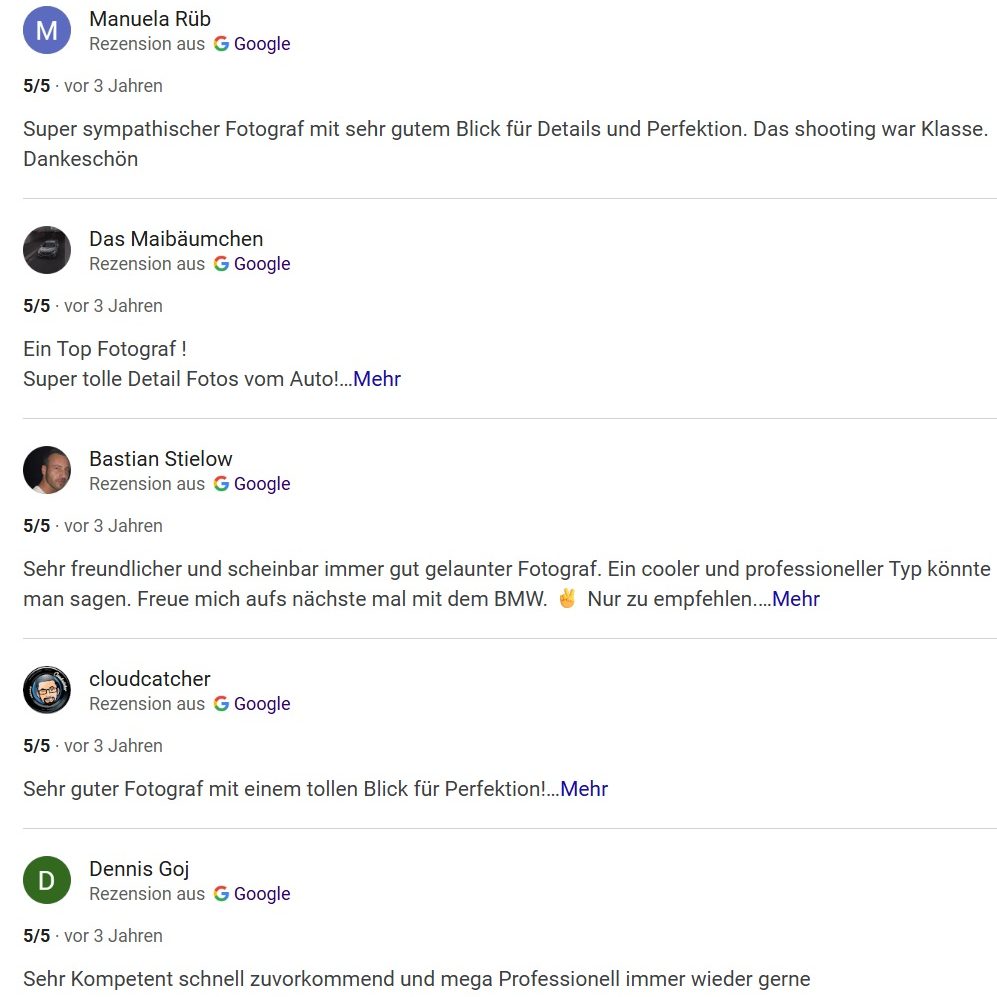Viewport: 997px width, 997px height.
Task: Click cloudcatcher's cartoon avatar
Action: point(47,690)
